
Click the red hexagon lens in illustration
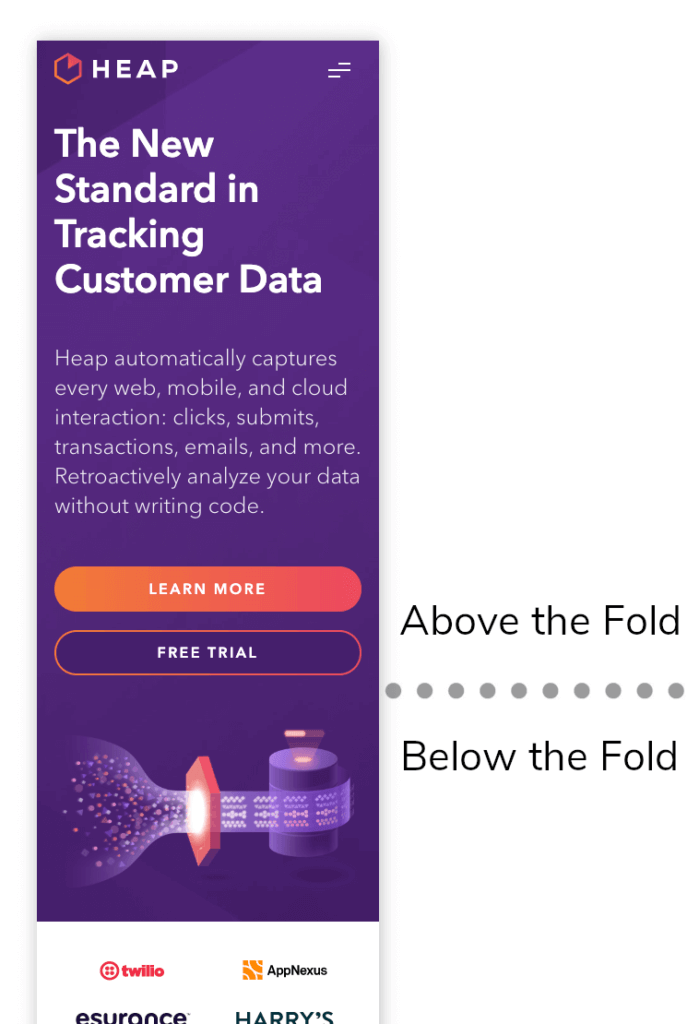coord(203,810)
